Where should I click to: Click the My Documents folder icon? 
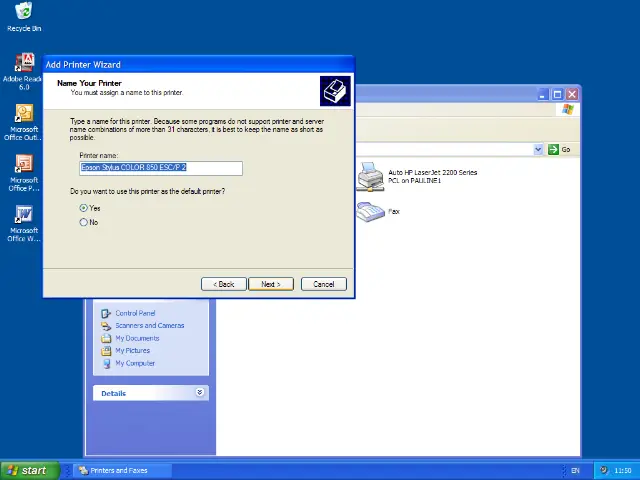coord(106,338)
